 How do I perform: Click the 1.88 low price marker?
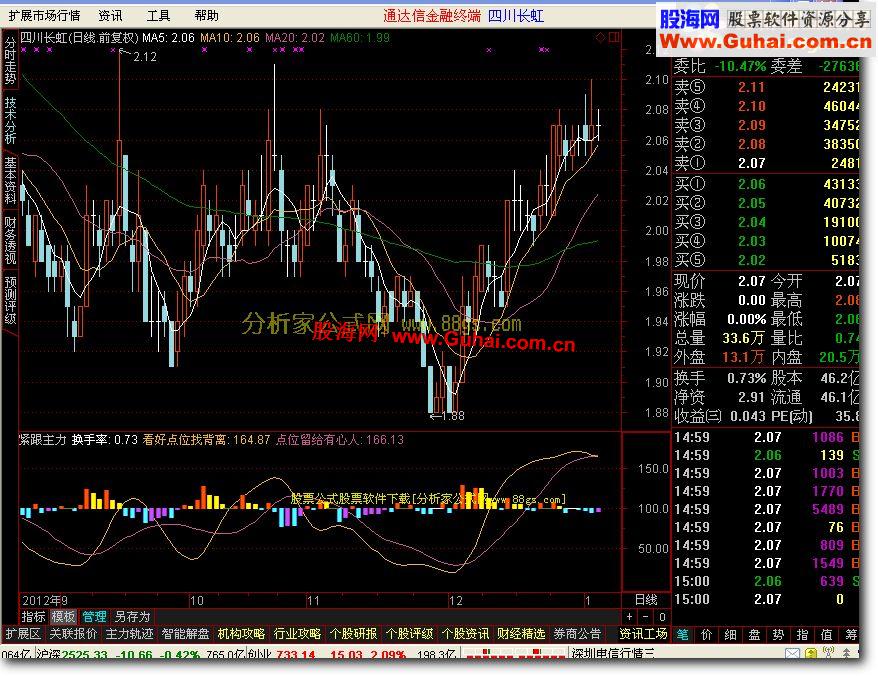pyautogui.click(x=452, y=416)
